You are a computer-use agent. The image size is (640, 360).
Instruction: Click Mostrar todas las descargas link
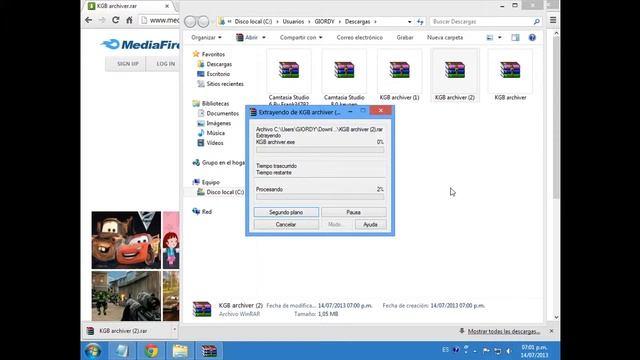504,331
